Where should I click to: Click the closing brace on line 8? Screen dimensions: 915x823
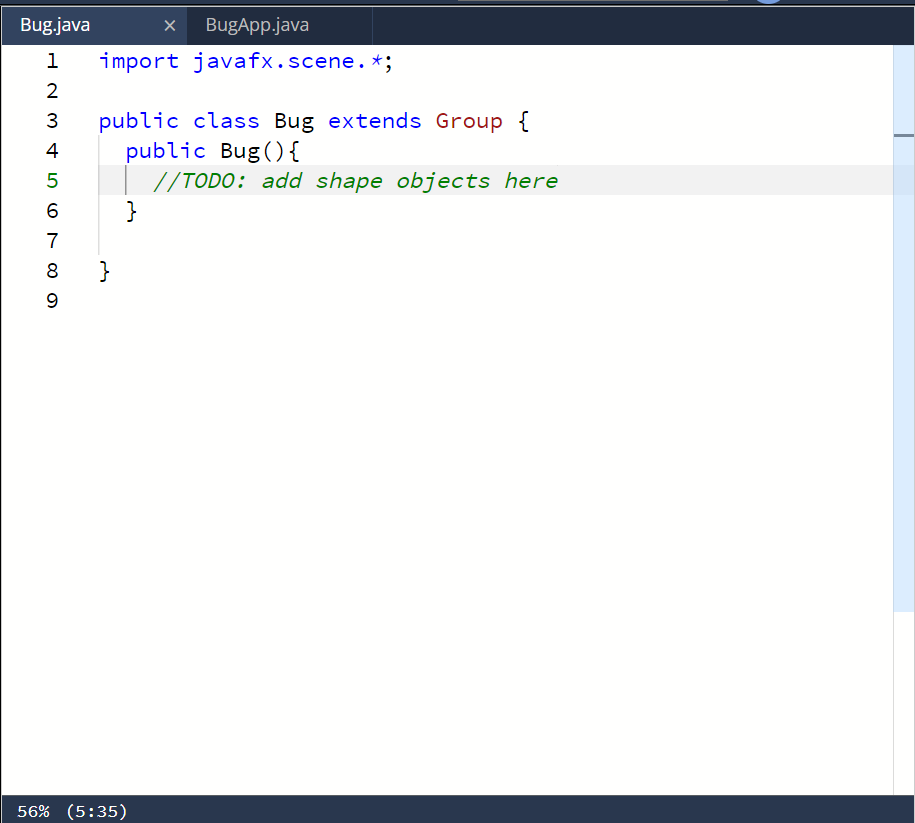pyautogui.click(x=103, y=271)
